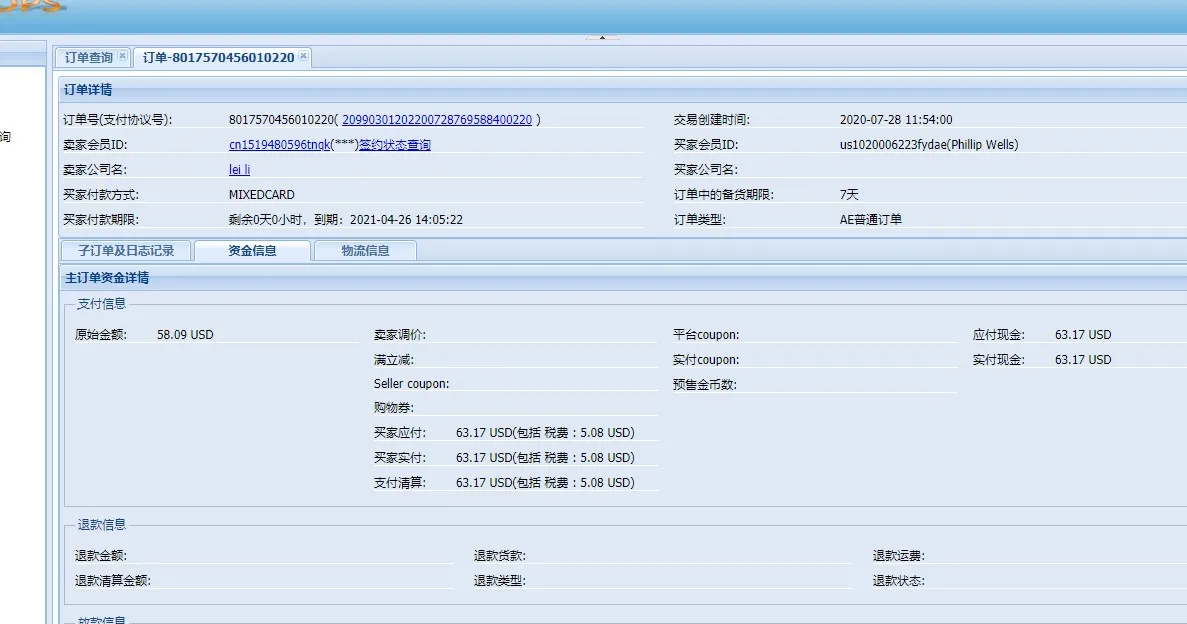The height and width of the screenshot is (624, 1187).
Task: Open seller ID cn1519480596tnqk link
Action: click(x=279, y=145)
